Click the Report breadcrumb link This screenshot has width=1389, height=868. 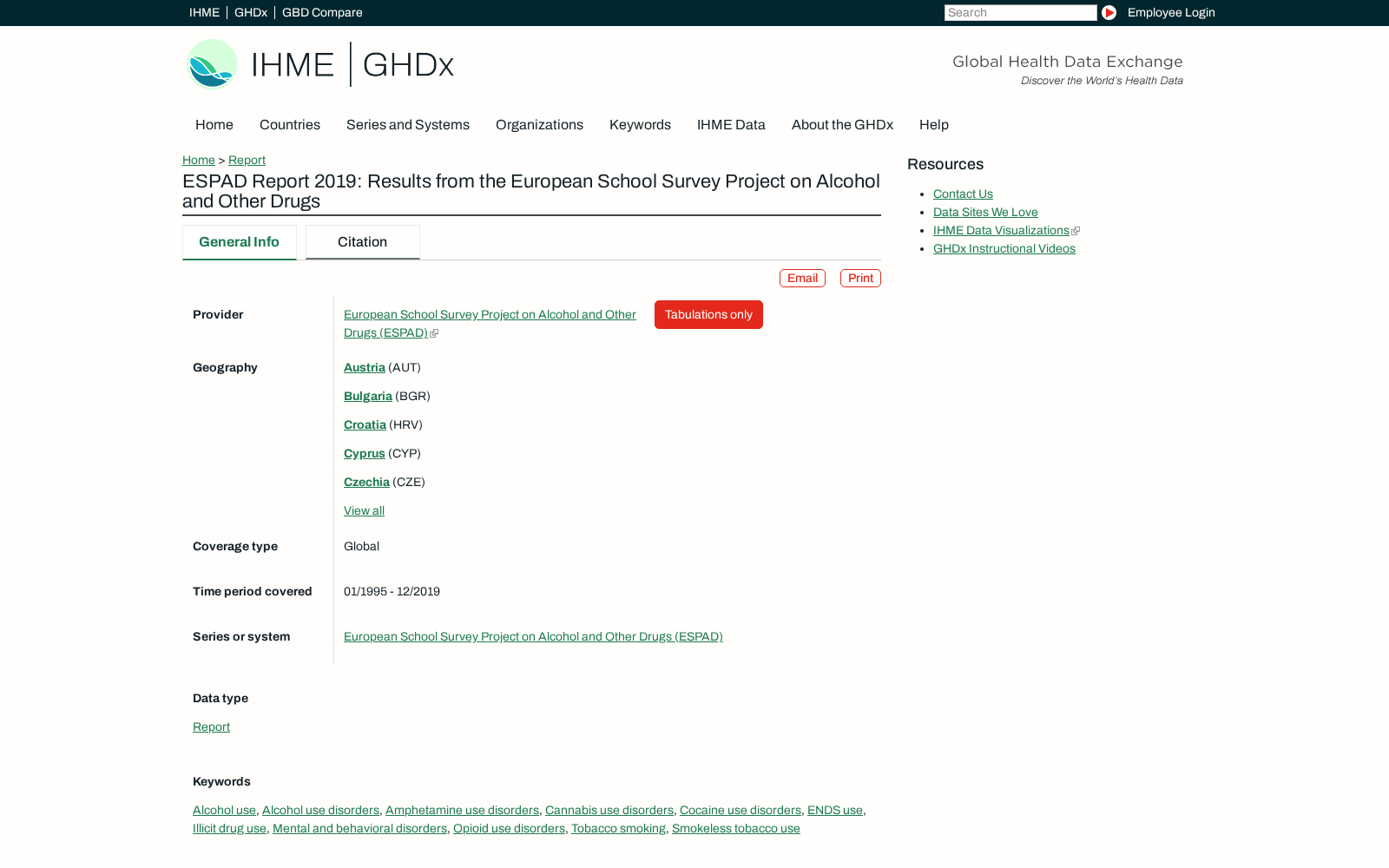click(x=247, y=161)
